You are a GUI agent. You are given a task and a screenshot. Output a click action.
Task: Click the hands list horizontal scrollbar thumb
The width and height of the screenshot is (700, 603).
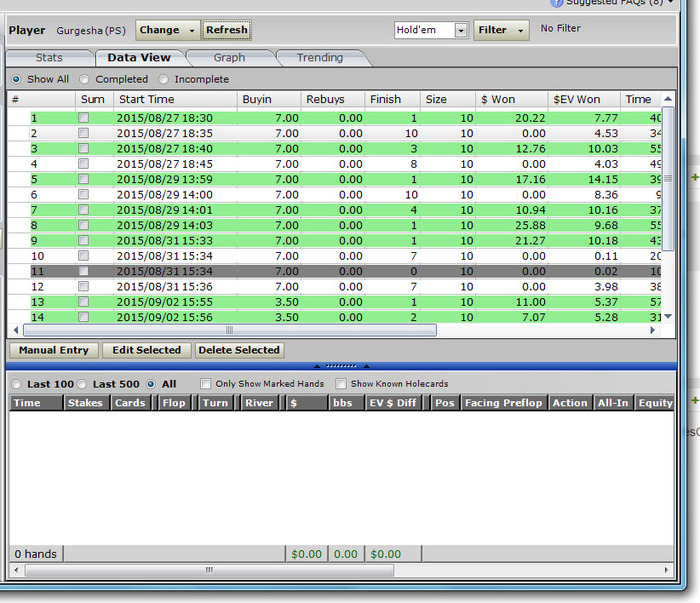[209, 570]
